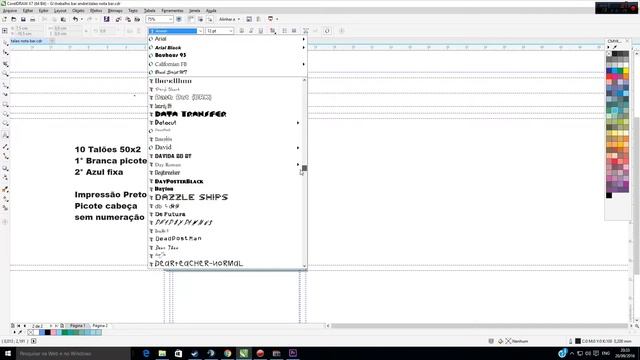Switch to Página 1 tab
Viewport: 640px width, 360px height.
point(78,326)
